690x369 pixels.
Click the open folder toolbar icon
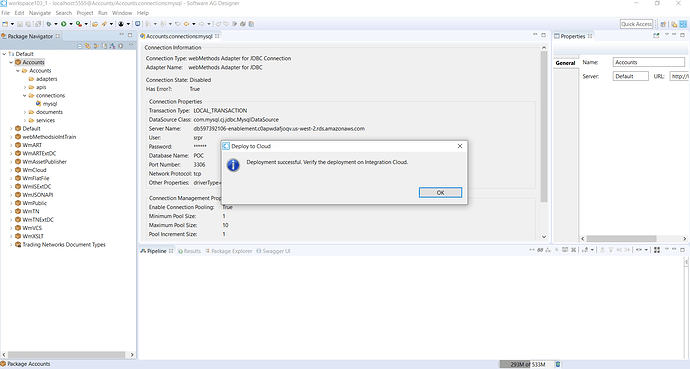(x=95, y=24)
